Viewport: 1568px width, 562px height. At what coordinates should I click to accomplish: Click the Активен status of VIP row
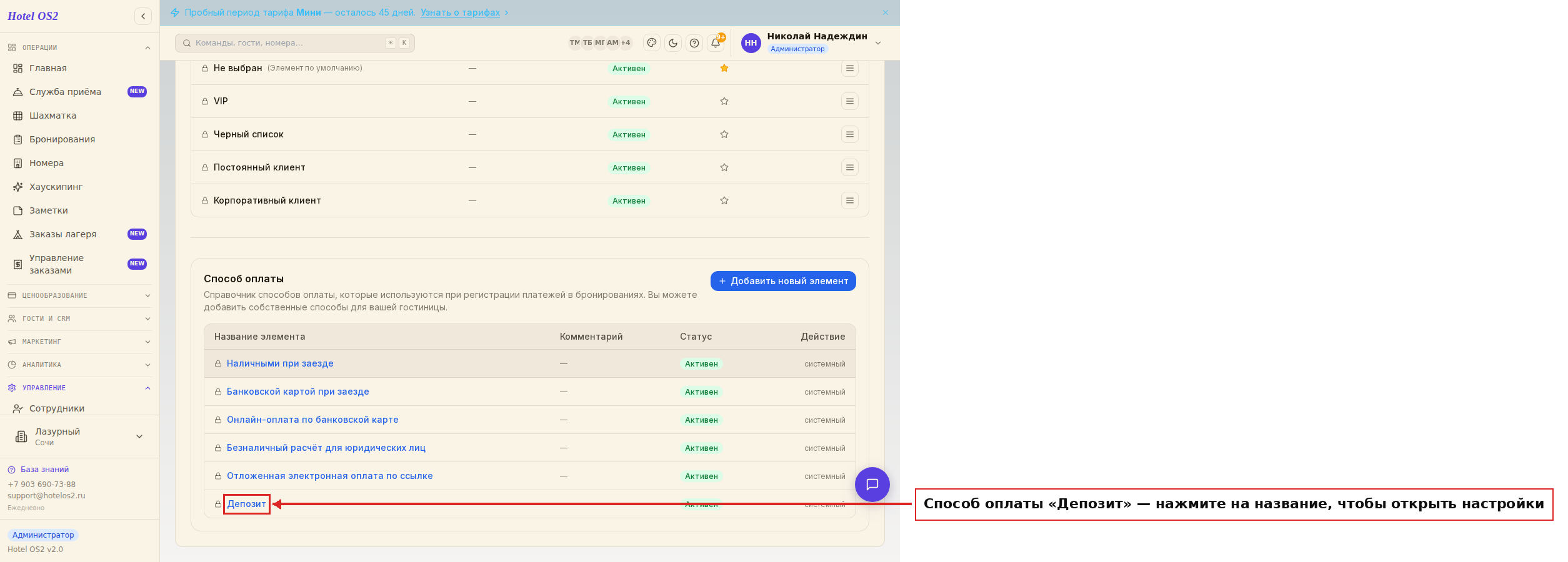[629, 102]
